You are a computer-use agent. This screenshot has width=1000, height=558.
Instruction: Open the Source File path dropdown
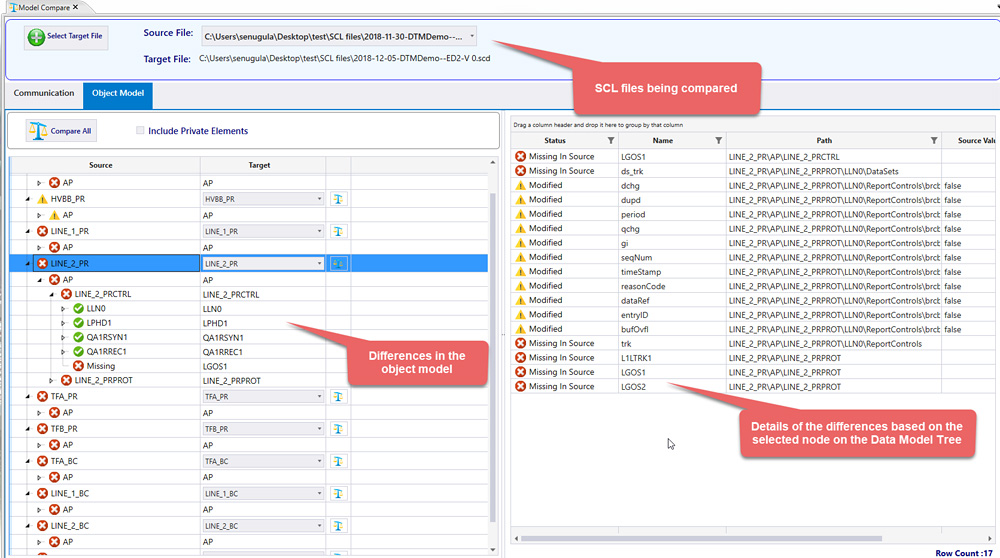472,37
